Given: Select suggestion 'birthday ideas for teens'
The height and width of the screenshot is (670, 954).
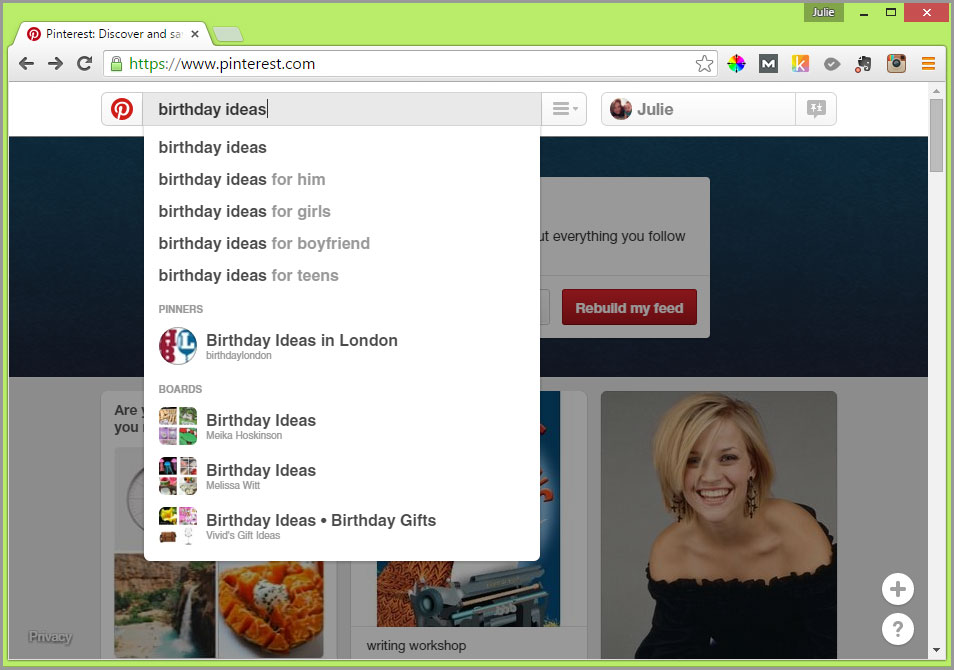Looking at the screenshot, I should (x=342, y=275).
